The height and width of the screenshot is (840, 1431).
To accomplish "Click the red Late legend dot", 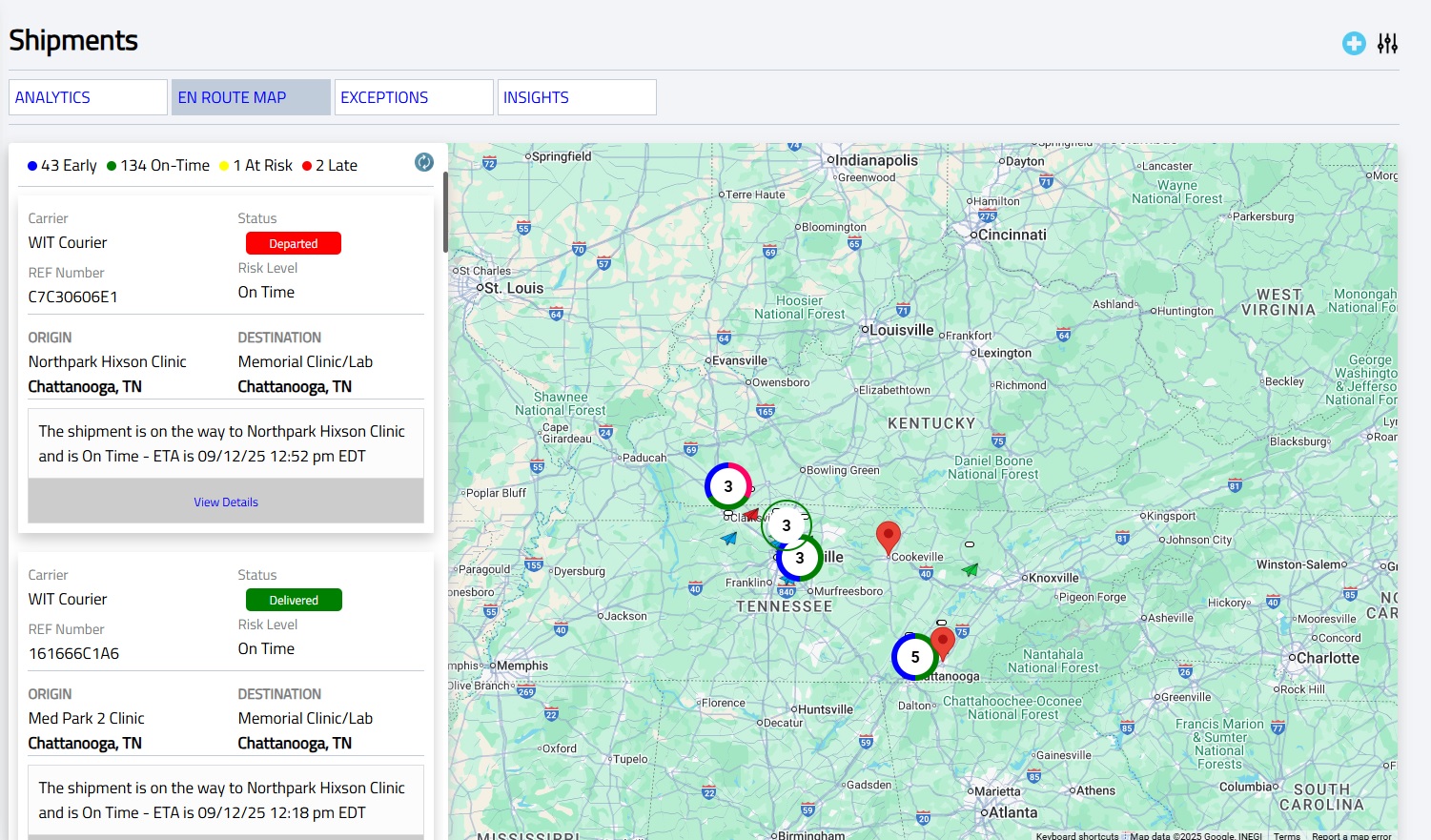I will click(x=307, y=166).
